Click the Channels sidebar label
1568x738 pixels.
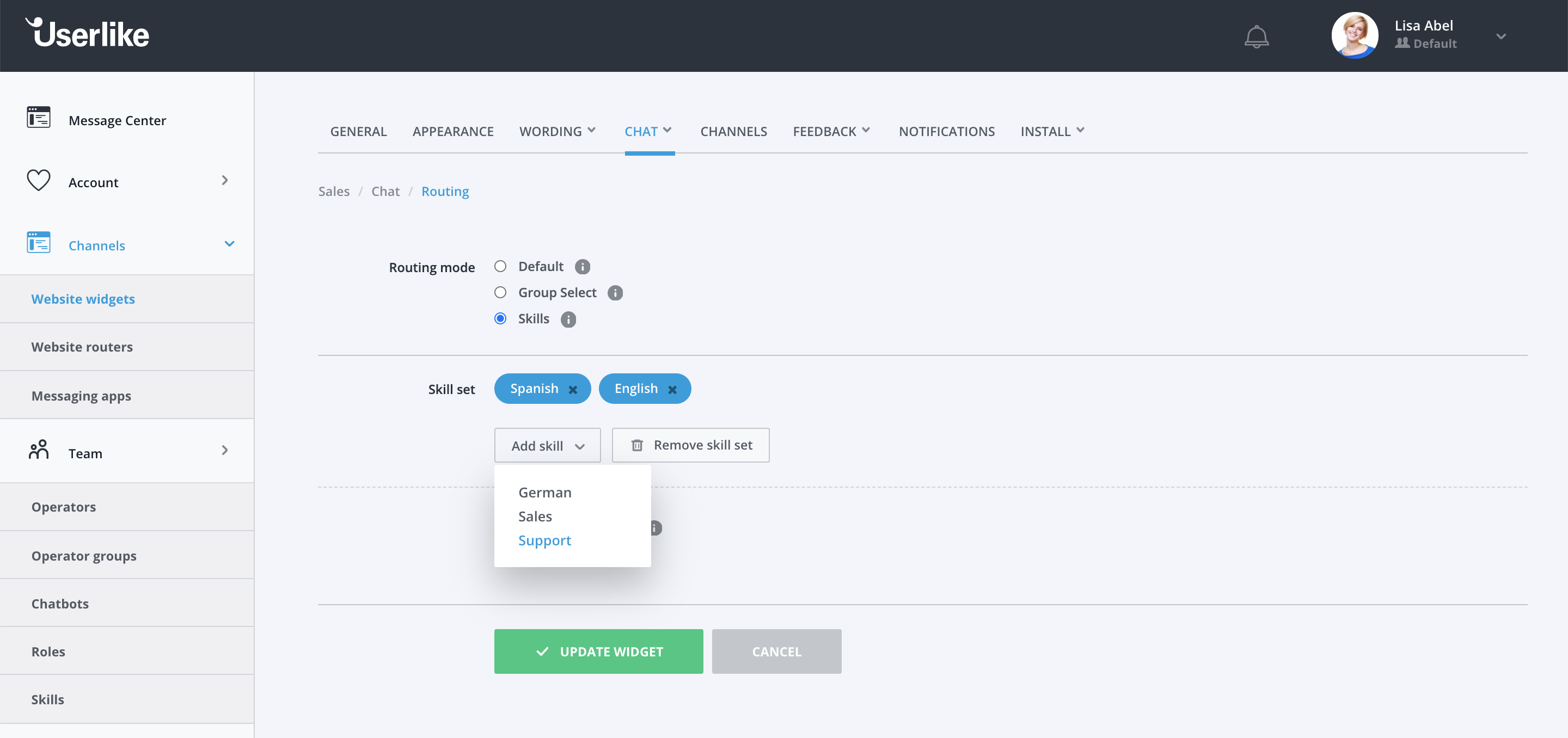97,246
